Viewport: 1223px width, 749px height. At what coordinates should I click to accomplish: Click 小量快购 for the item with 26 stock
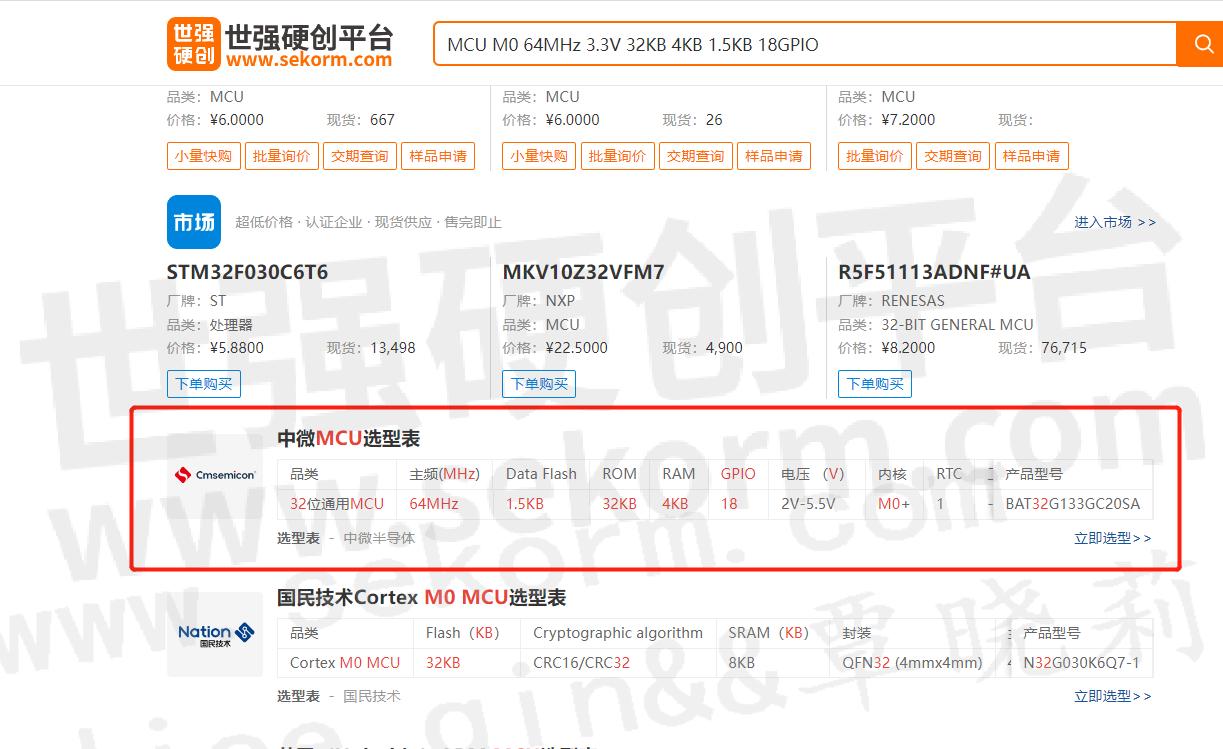(539, 156)
